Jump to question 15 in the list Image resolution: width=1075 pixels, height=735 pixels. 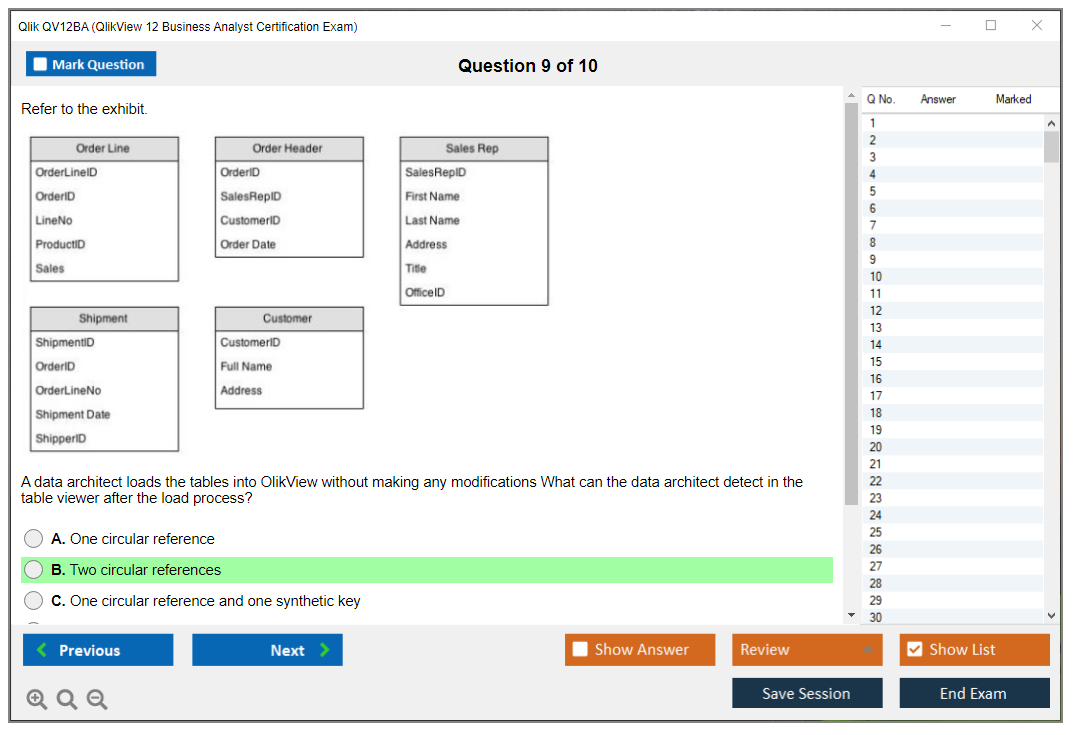876,362
